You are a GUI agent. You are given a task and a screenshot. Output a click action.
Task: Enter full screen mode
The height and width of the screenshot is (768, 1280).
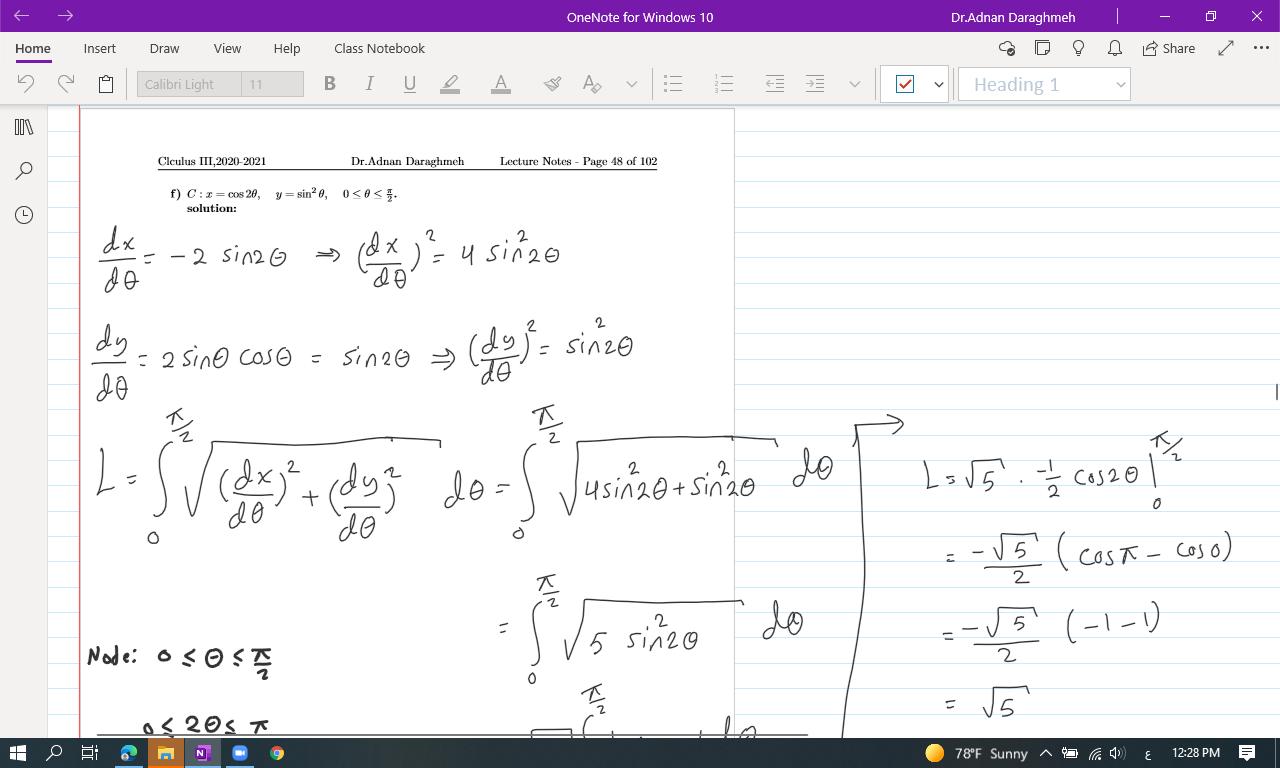coord(1226,48)
